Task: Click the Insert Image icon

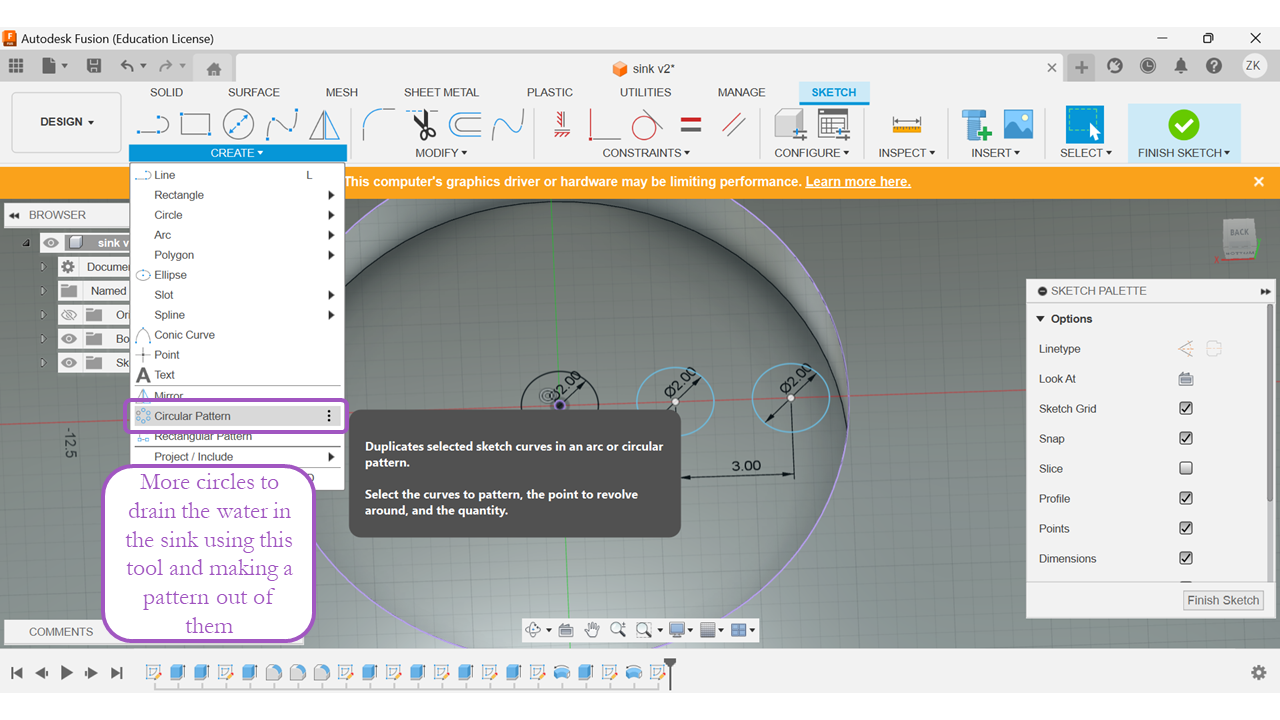Action: (x=1018, y=125)
